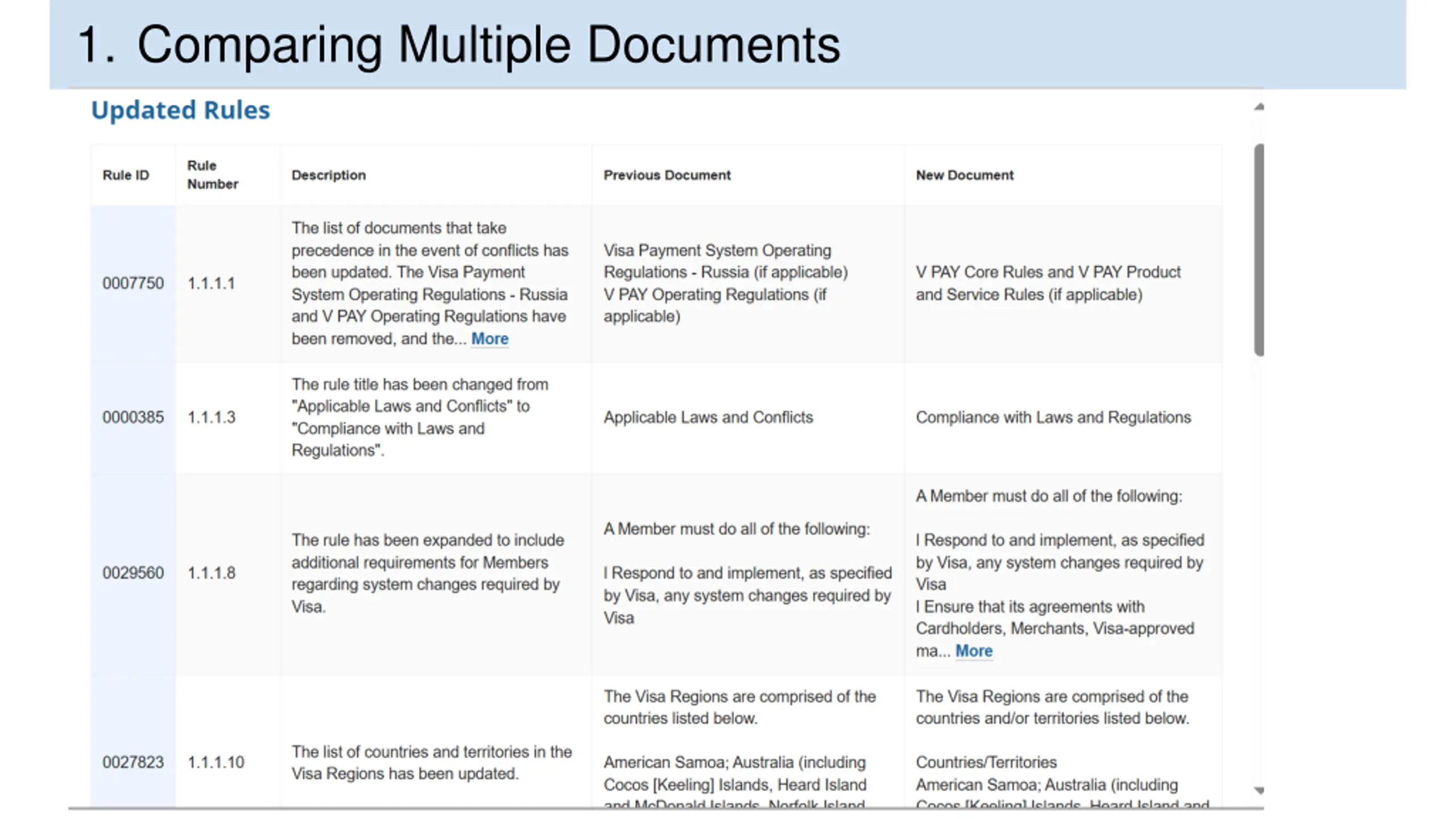Click 'countries and/or territories listed below' text
The width and height of the screenshot is (1456, 819).
(1052, 718)
